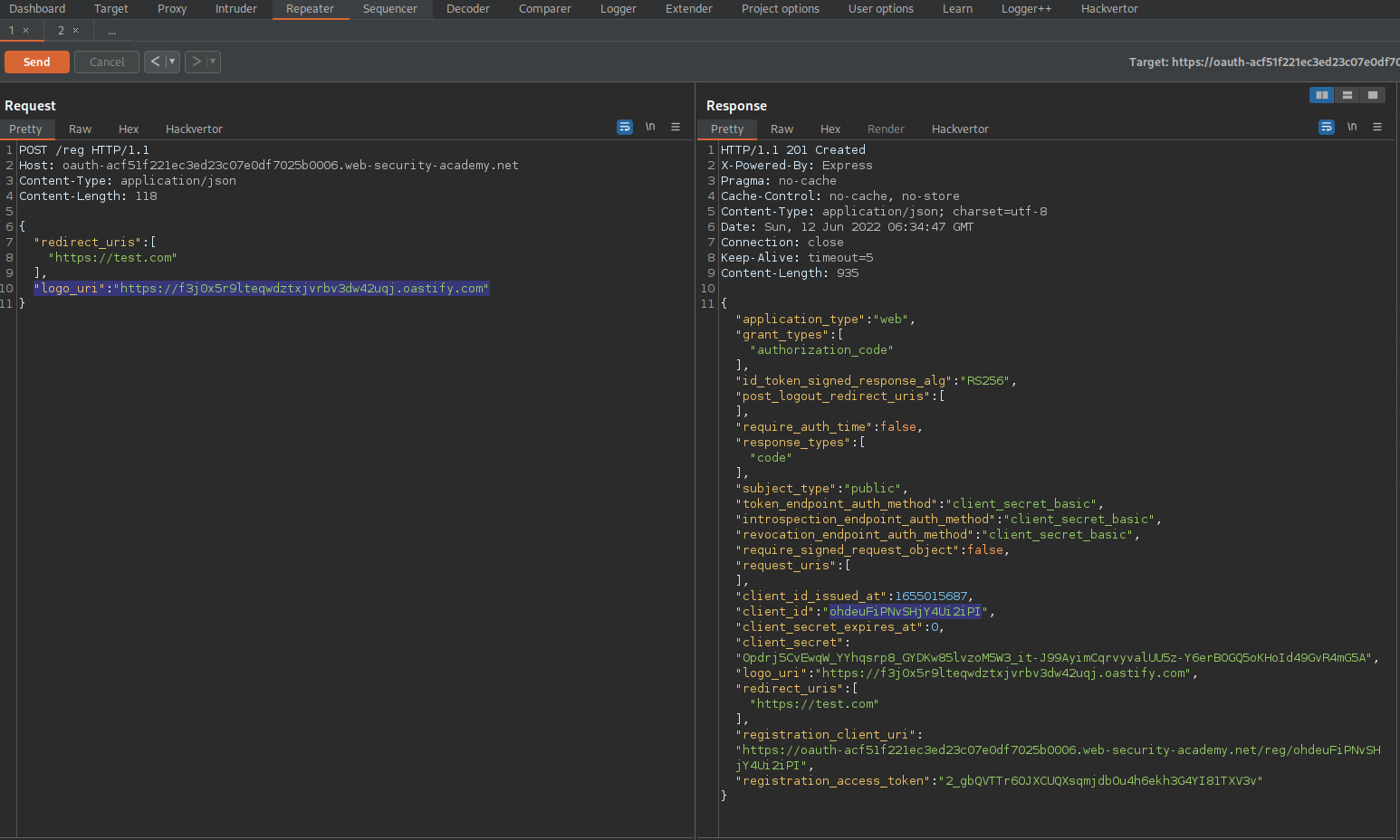Open the Dashboard tab
This screenshot has width=1400, height=840.
[37, 9]
